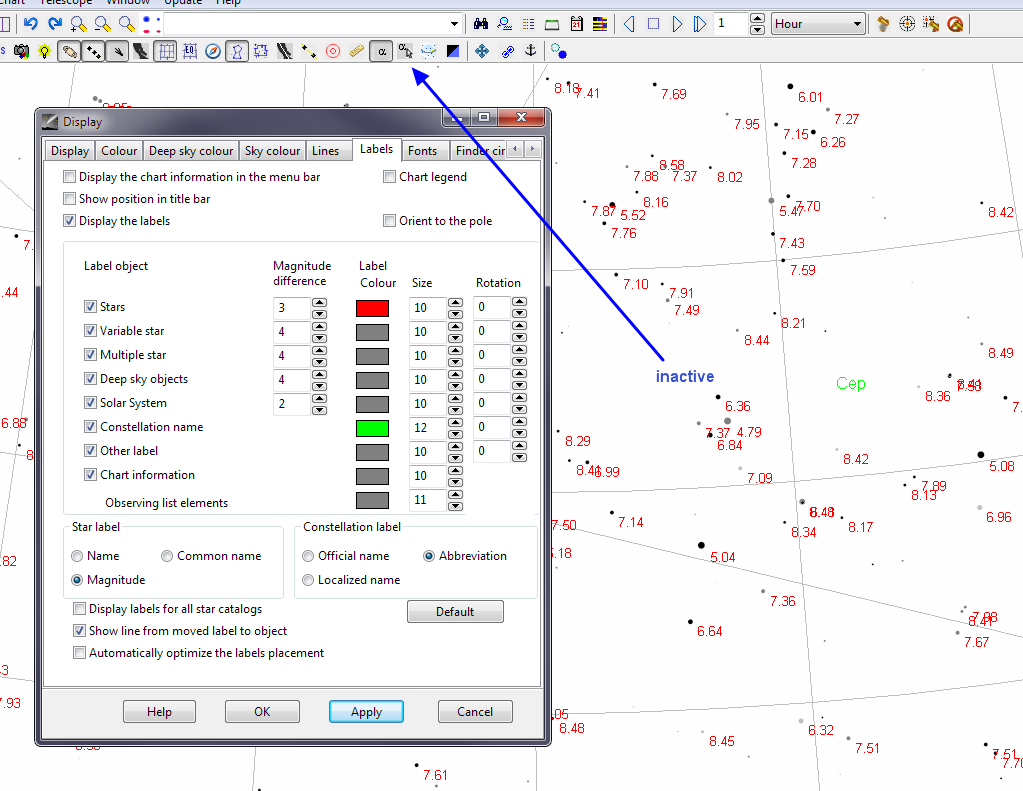Switch to the Deep sky colour tab
Image resolution: width=1023 pixels, height=791 pixels.
[191, 151]
